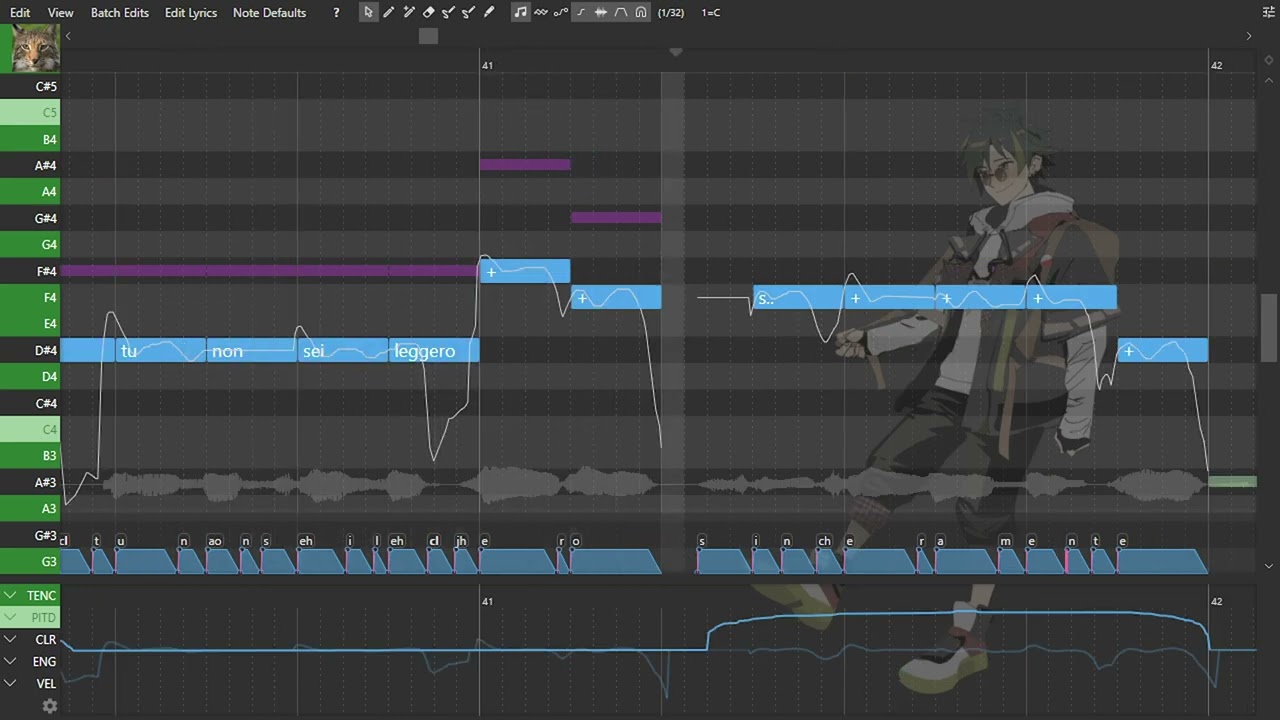This screenshot has width=1280, height=720.
Task: Toggle pitch curve points icon
Action: [561, 13]
